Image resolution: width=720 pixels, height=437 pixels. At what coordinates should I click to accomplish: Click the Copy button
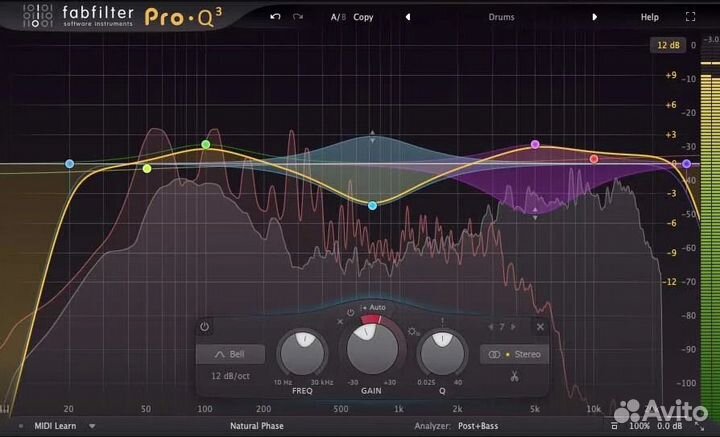click(363, 17)
